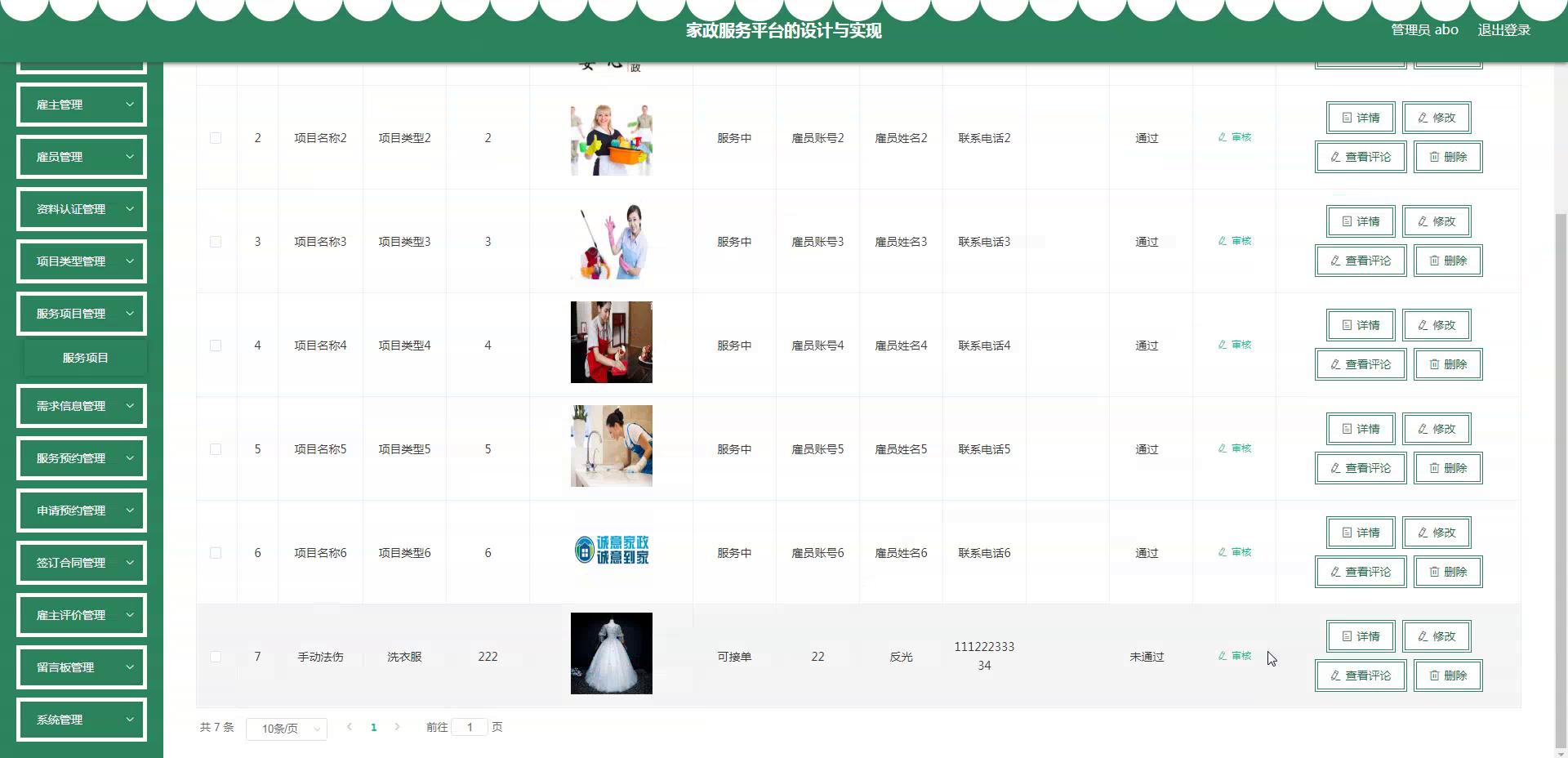1568x758 pixels.
Task: Delete the 项目名称5 row
Action: tap(1447, 468)
